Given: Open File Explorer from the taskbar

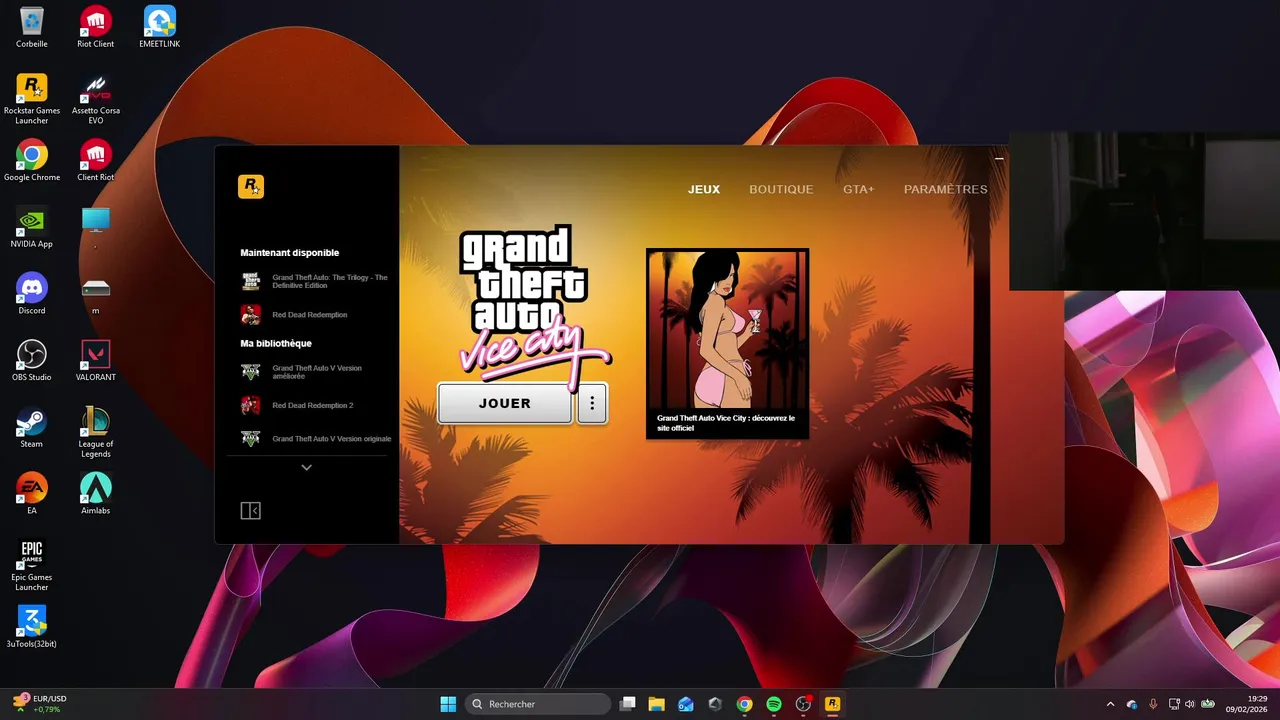Looking at the screenshot, I should point(657,704).
